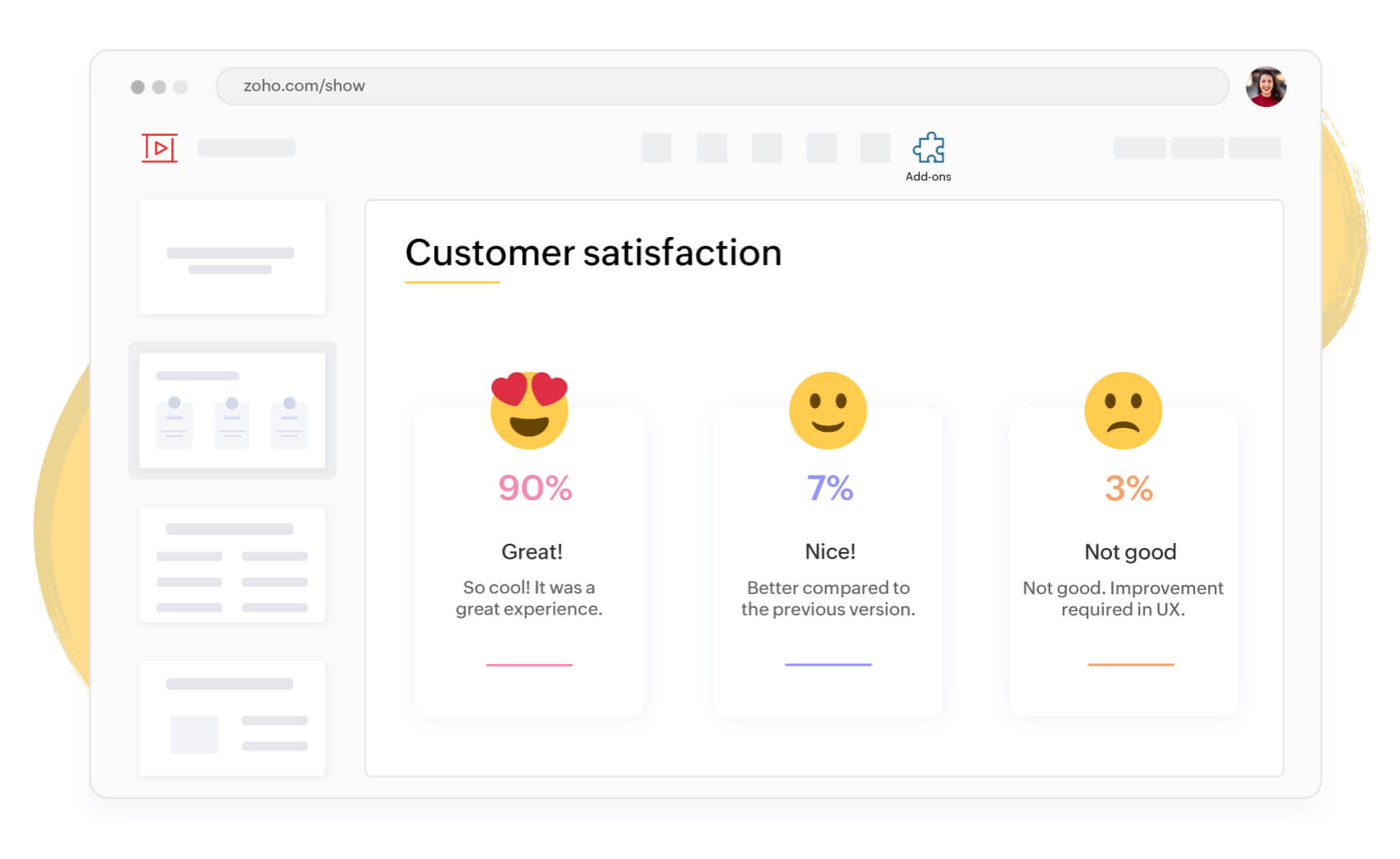Click the Zoho Show logo icon

coord(160,148)
